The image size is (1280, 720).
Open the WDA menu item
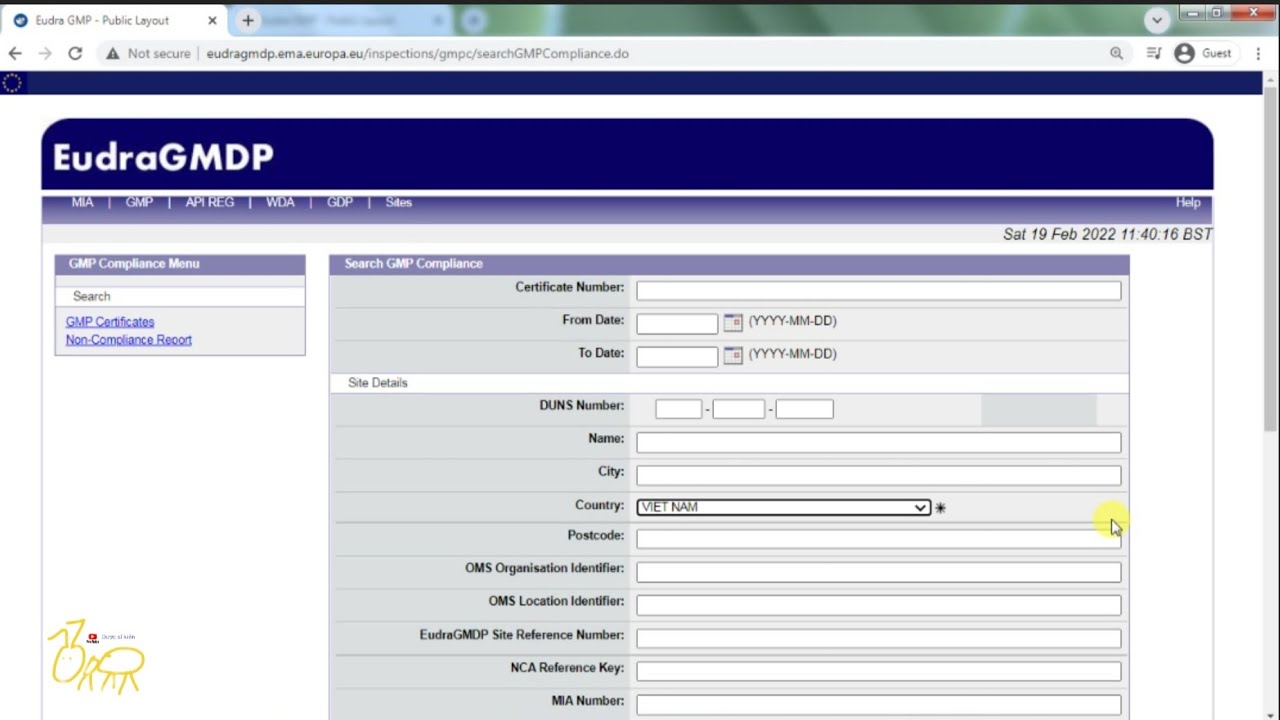click(280, 202)
